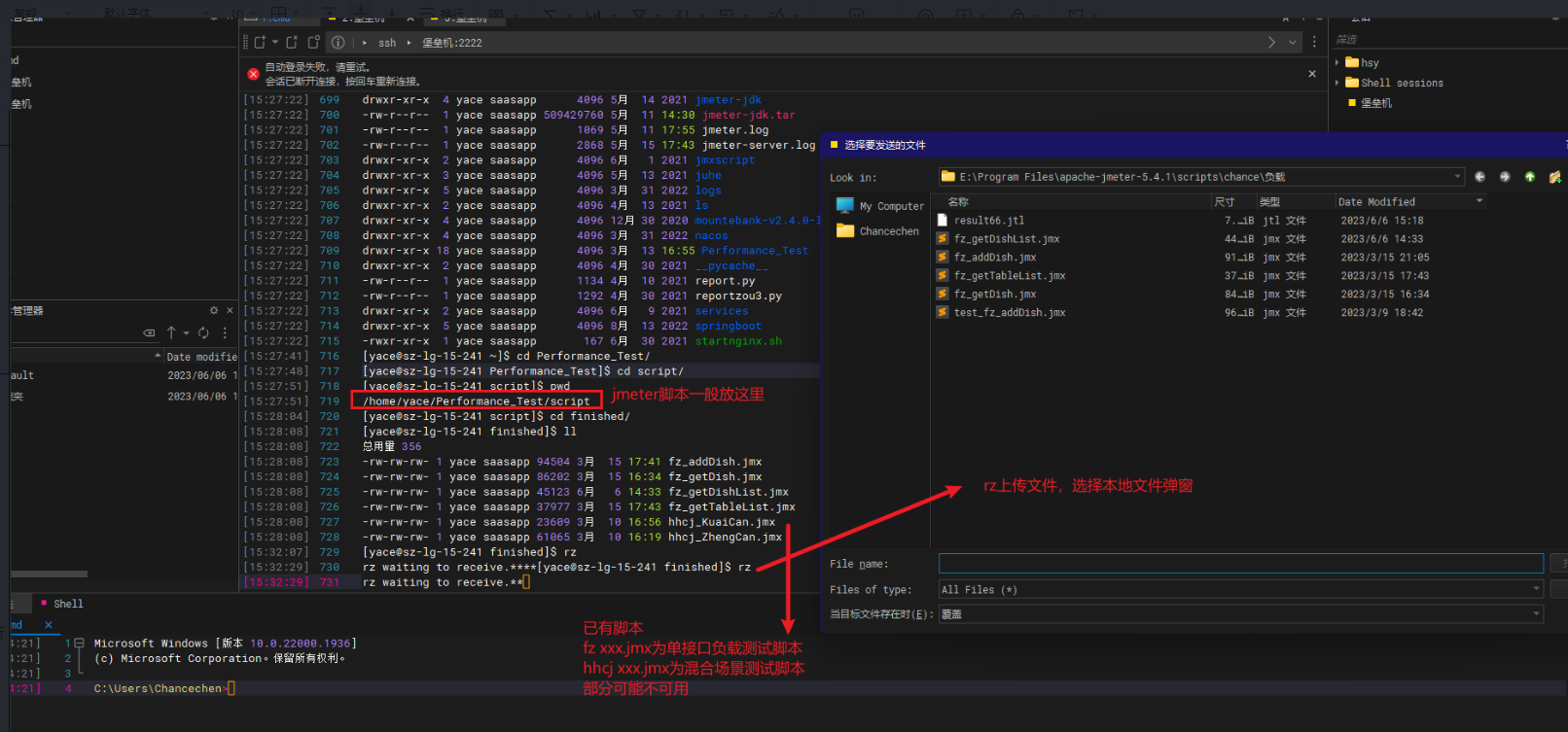Image resolution: width=1568 pixels, height=732 pixels.
Task: Open the Look in path dropdown
Action: [1457, 177]
